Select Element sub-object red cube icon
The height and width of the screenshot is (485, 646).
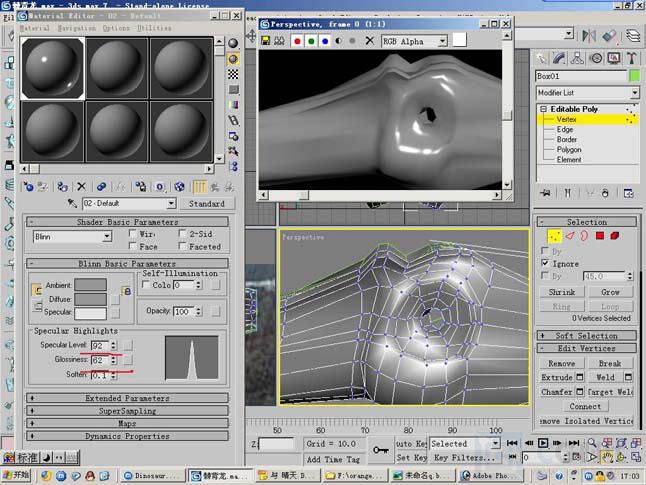pos(615,236)
